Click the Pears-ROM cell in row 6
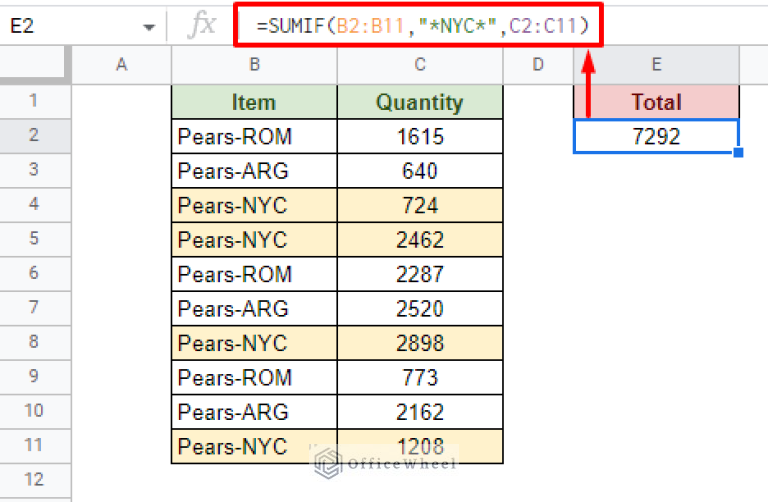768x502 pixels. coord(254,274)
